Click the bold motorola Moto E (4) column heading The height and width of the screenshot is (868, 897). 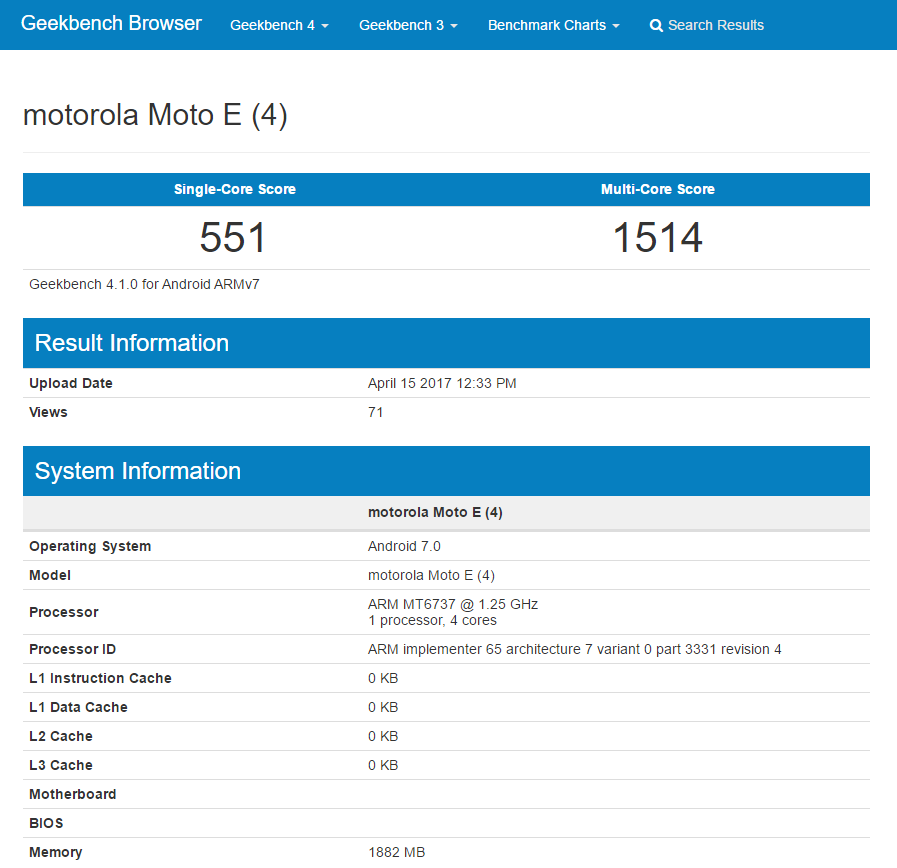tap(435, 513)
